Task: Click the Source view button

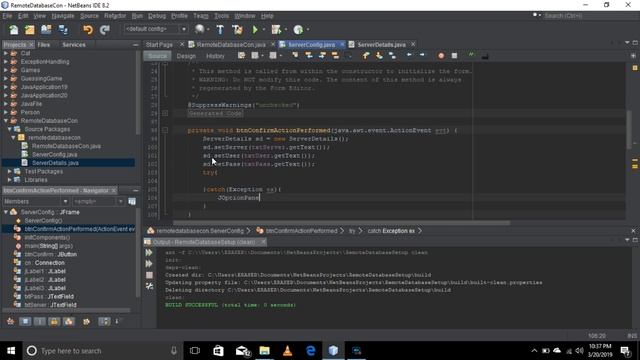Action: tap(157, 56)
